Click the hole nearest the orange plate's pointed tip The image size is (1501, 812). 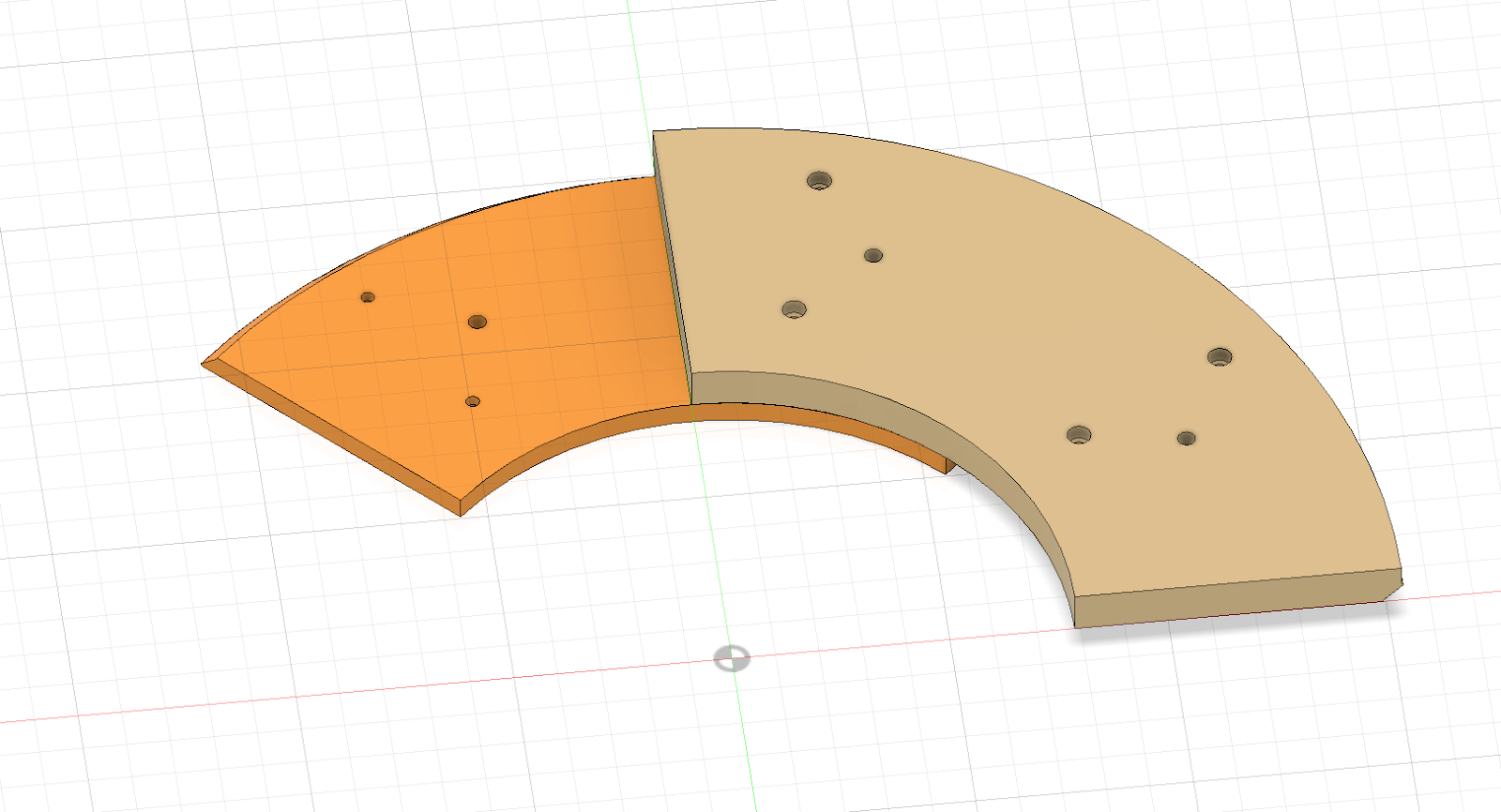coord(368,297)
